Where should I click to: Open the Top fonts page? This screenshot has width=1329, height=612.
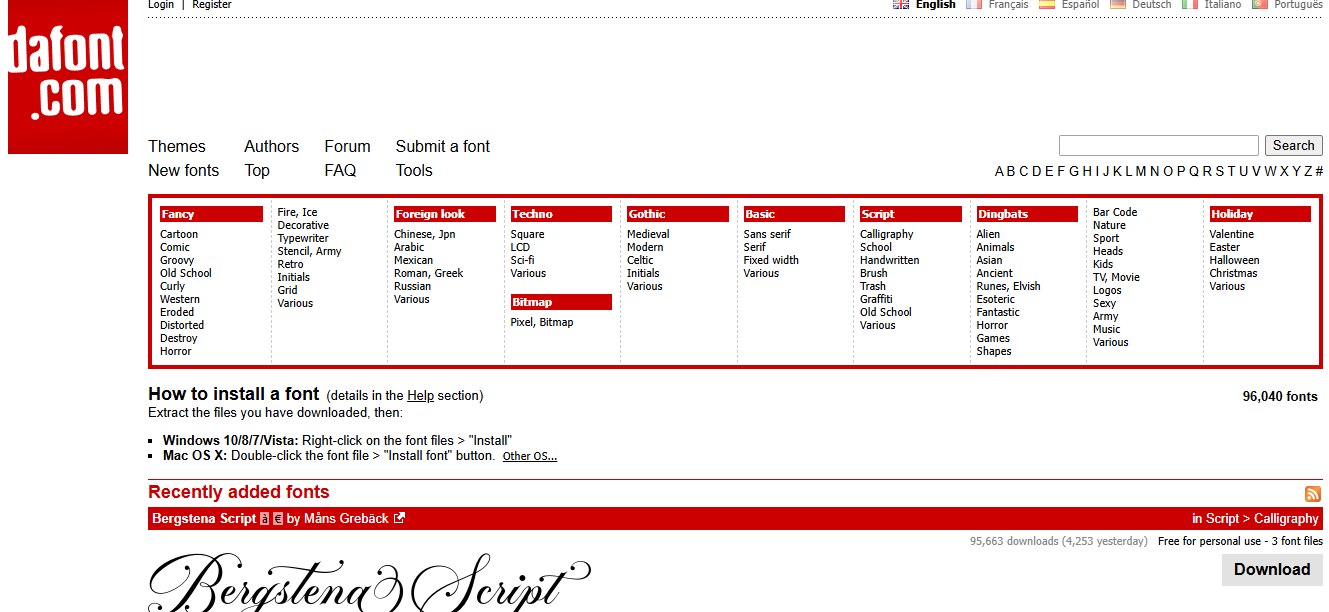click(257, 170)
